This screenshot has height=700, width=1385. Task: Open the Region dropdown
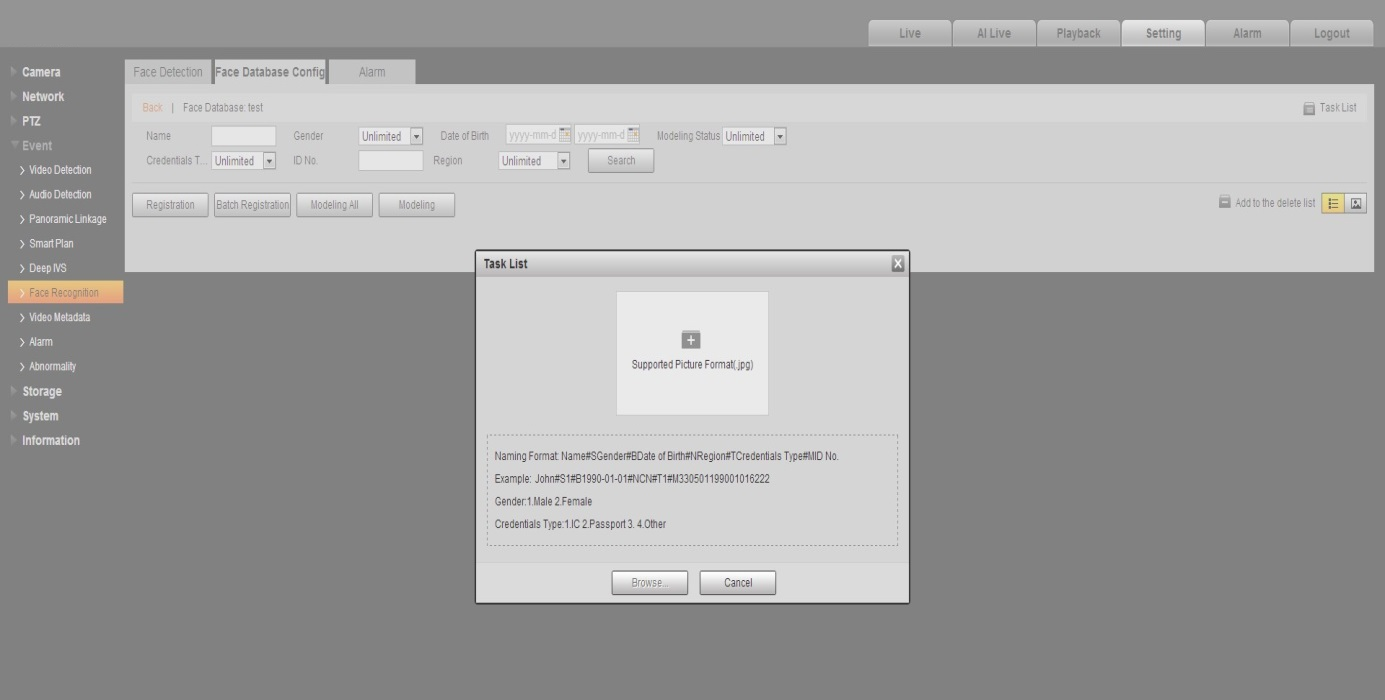(x=534, y=160)
